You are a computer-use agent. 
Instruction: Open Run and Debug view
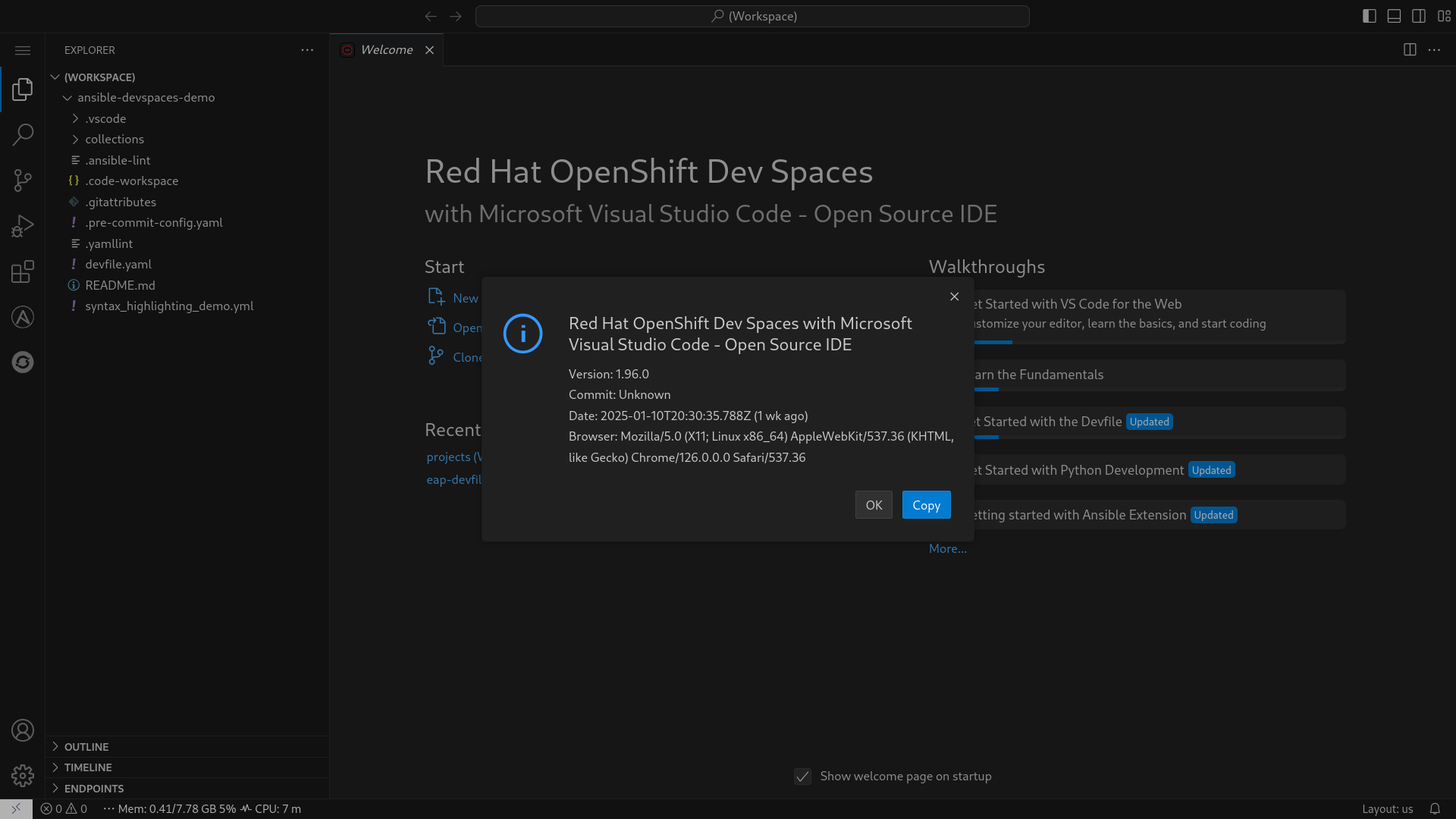pyautogui.click(x=23, y=226)
